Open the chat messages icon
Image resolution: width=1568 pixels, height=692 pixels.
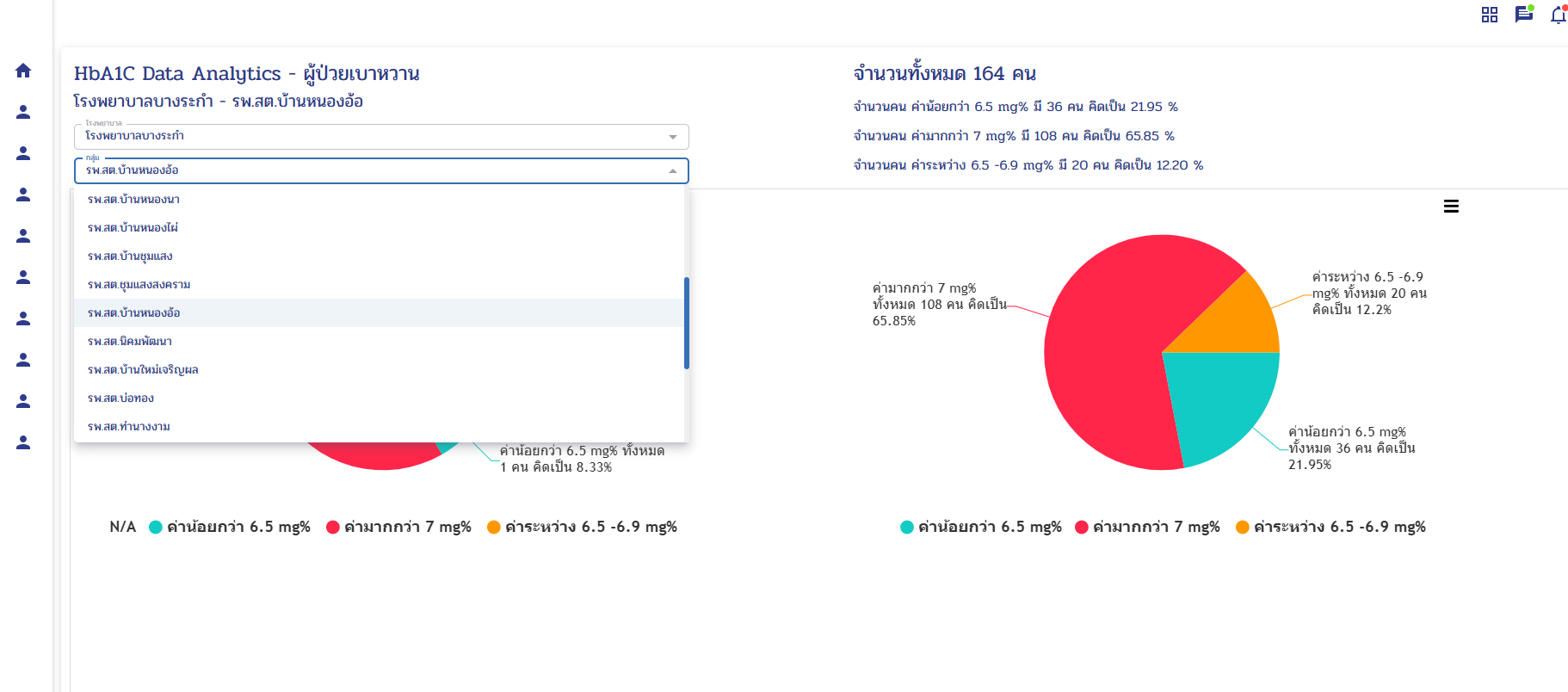click(1523, 15)
